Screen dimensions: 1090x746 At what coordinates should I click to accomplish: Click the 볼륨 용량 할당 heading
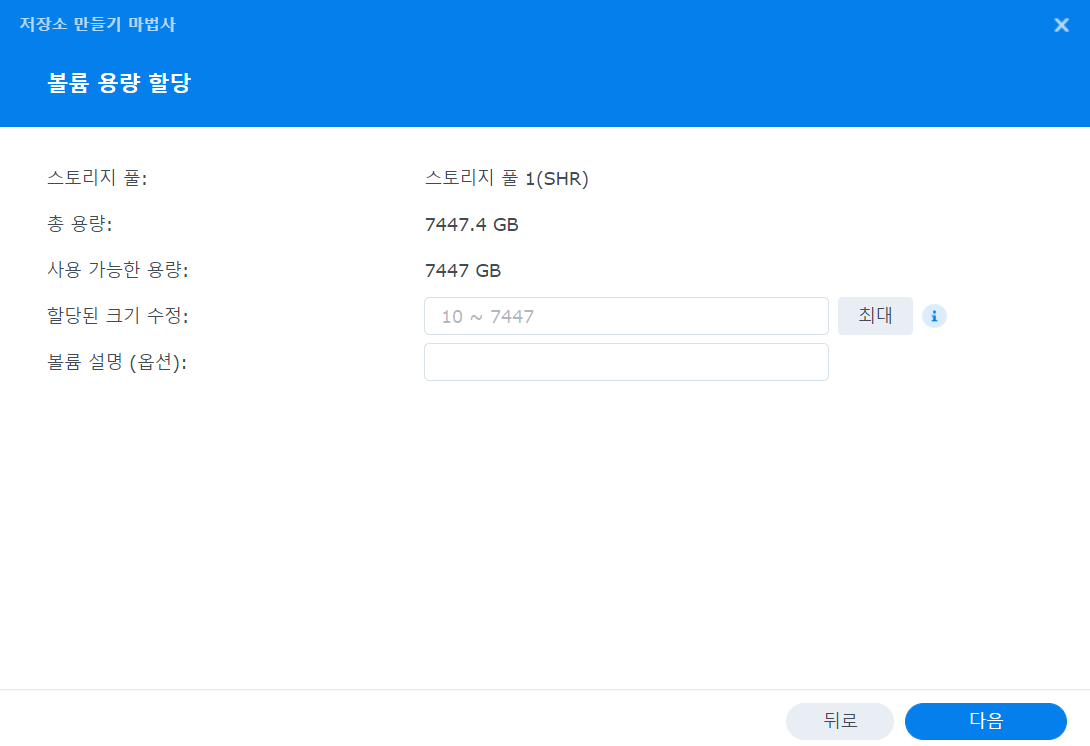[119, 83]
